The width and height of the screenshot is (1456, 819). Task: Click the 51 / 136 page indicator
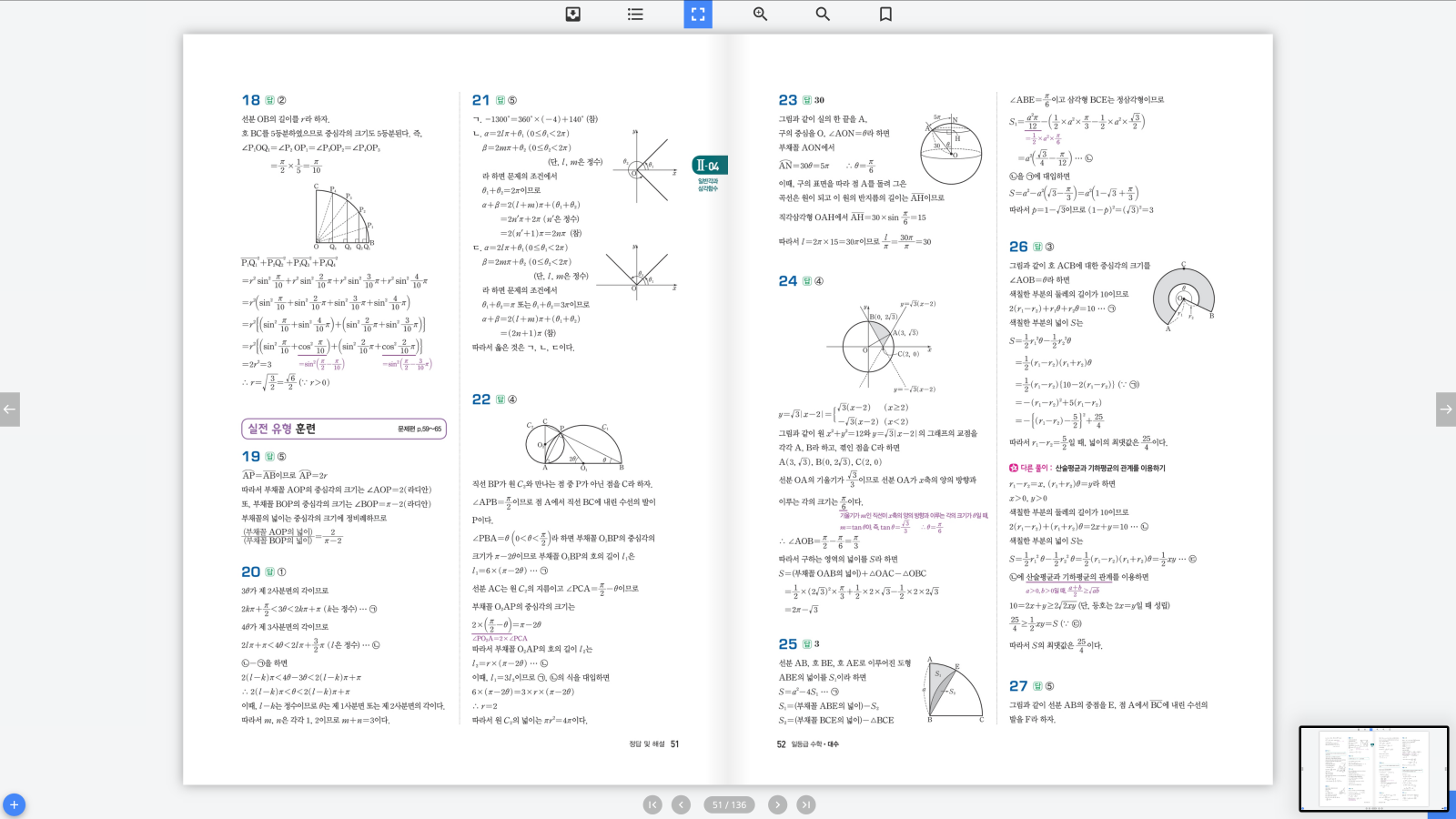tap(729, 804)
